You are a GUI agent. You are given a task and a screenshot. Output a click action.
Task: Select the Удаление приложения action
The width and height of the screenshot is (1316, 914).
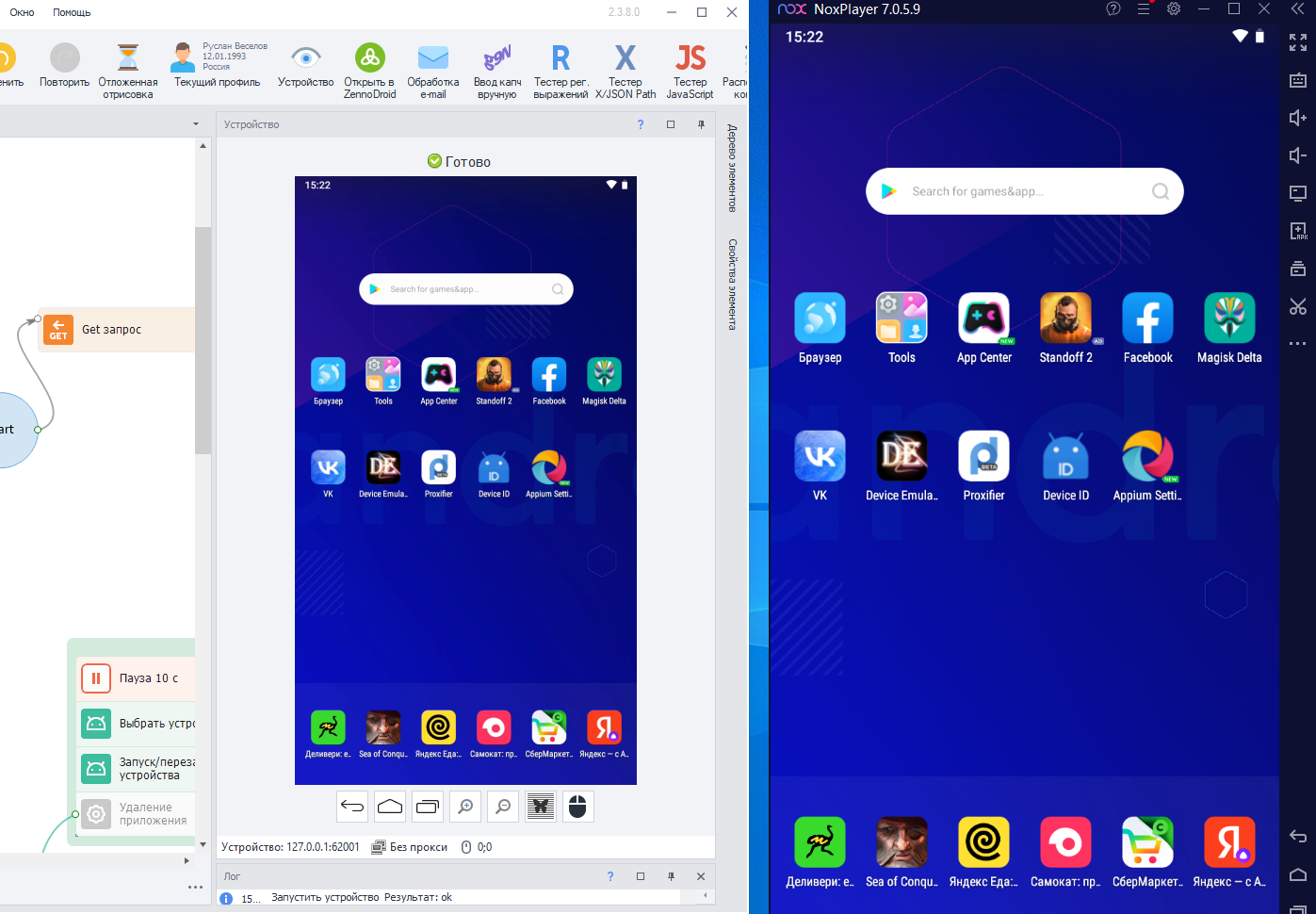137,814
